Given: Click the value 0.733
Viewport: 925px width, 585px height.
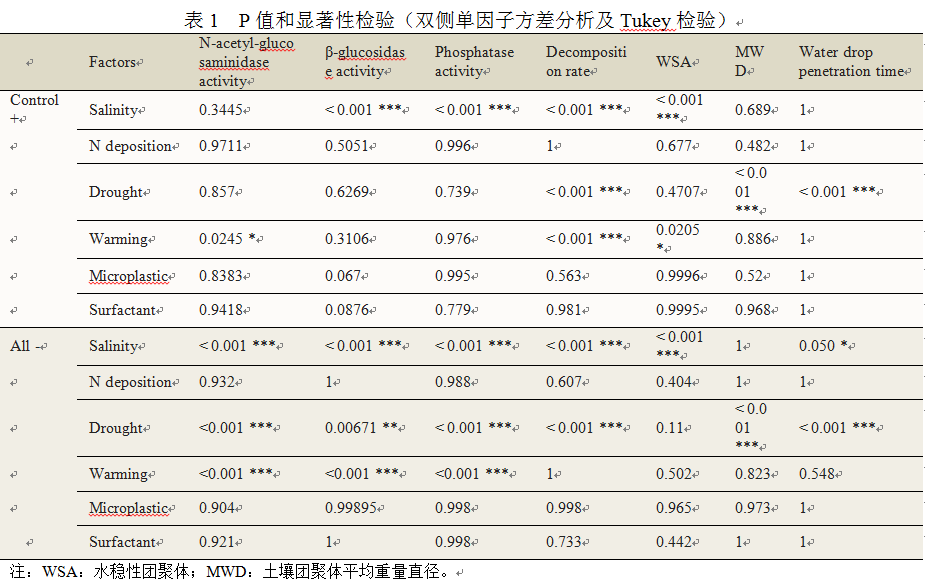Looking at the screenshot, I should pos(564,542).
